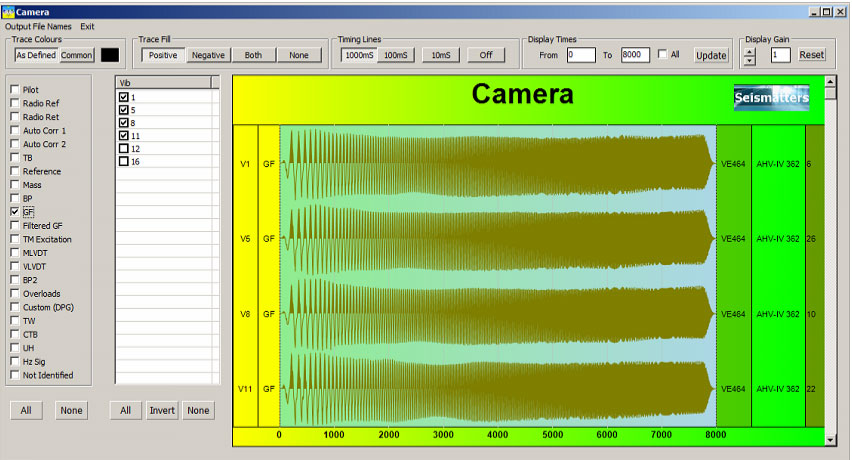Increase display gain with up arrow
852x460 pixels.
(x=749, y=52)
